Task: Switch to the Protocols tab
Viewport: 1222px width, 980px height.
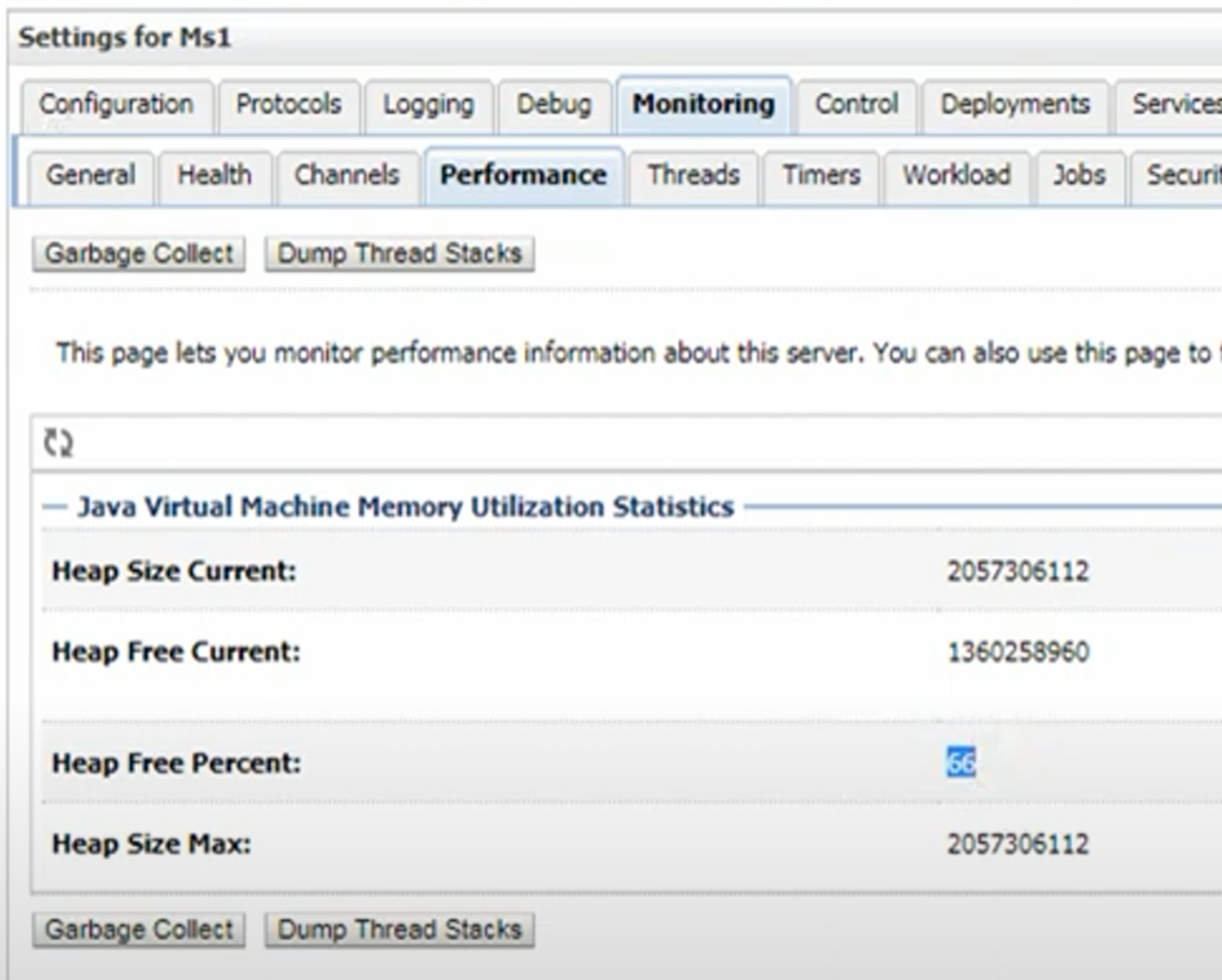Action: click(x=288, y=105)
